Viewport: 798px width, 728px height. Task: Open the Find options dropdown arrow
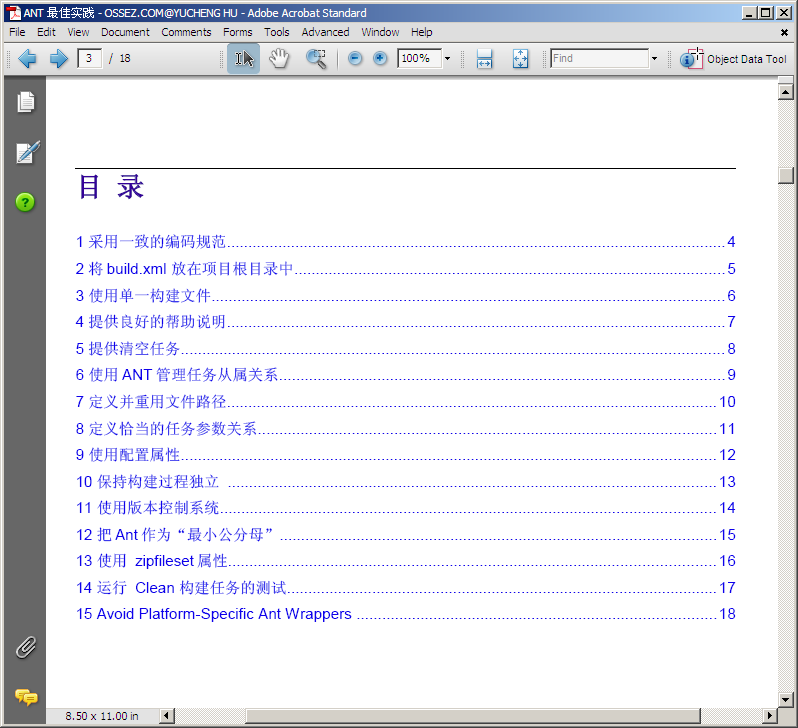(654, 59)
